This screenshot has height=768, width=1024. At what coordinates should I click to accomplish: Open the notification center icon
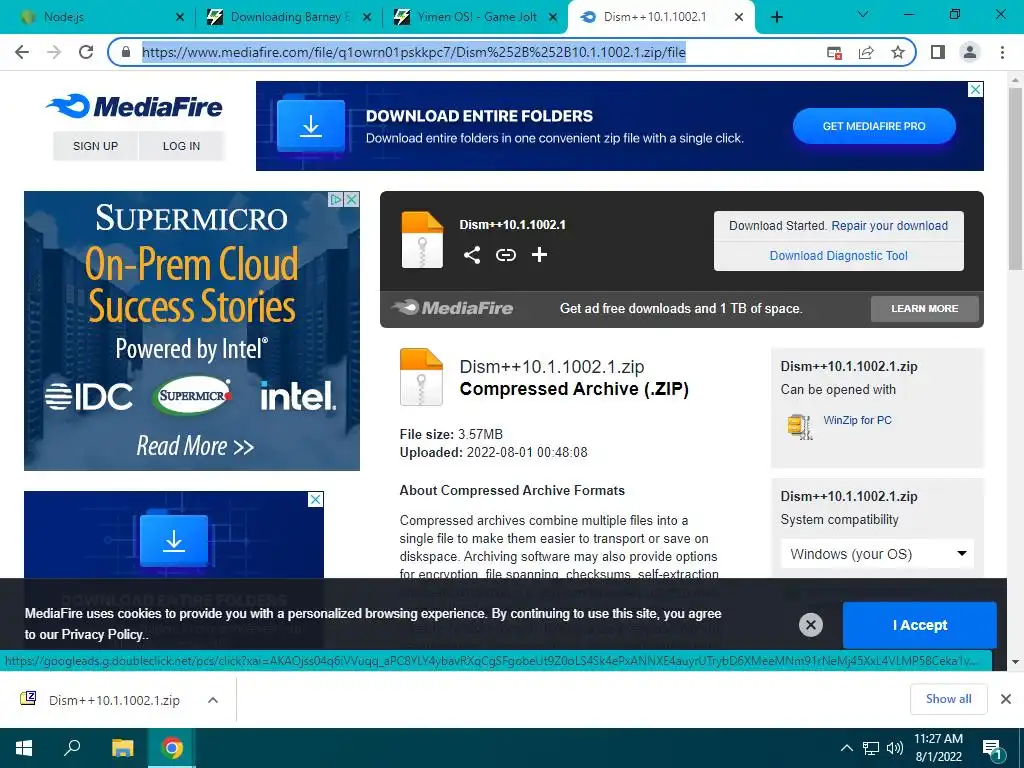pyautogui.click(x=992, y=749)
